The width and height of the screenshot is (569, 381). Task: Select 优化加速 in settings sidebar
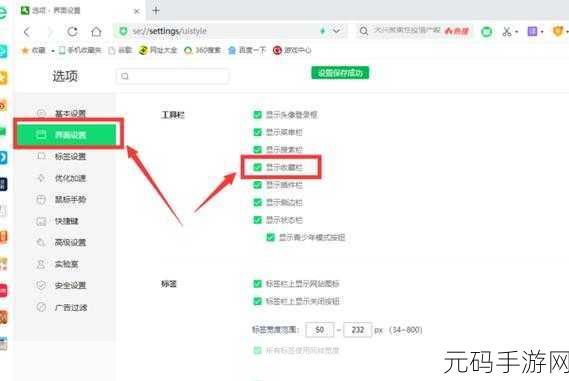coord(65,178)
